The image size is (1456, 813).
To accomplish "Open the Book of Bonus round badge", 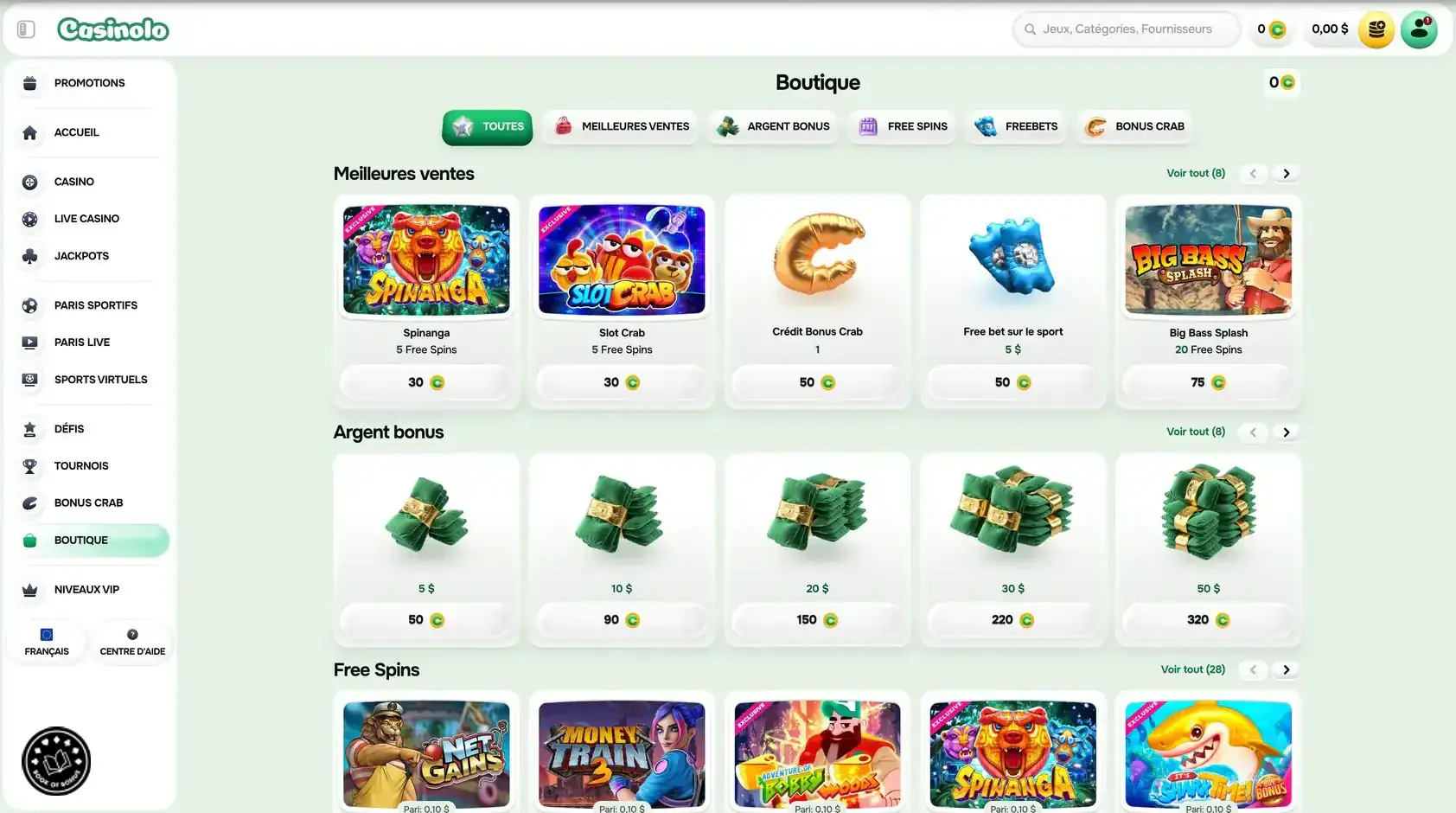I will (x=56, y=761).
